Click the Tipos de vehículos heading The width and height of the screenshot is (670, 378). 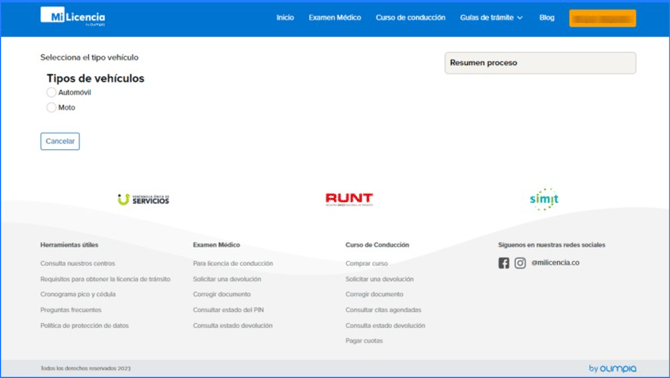pos(95,78)
